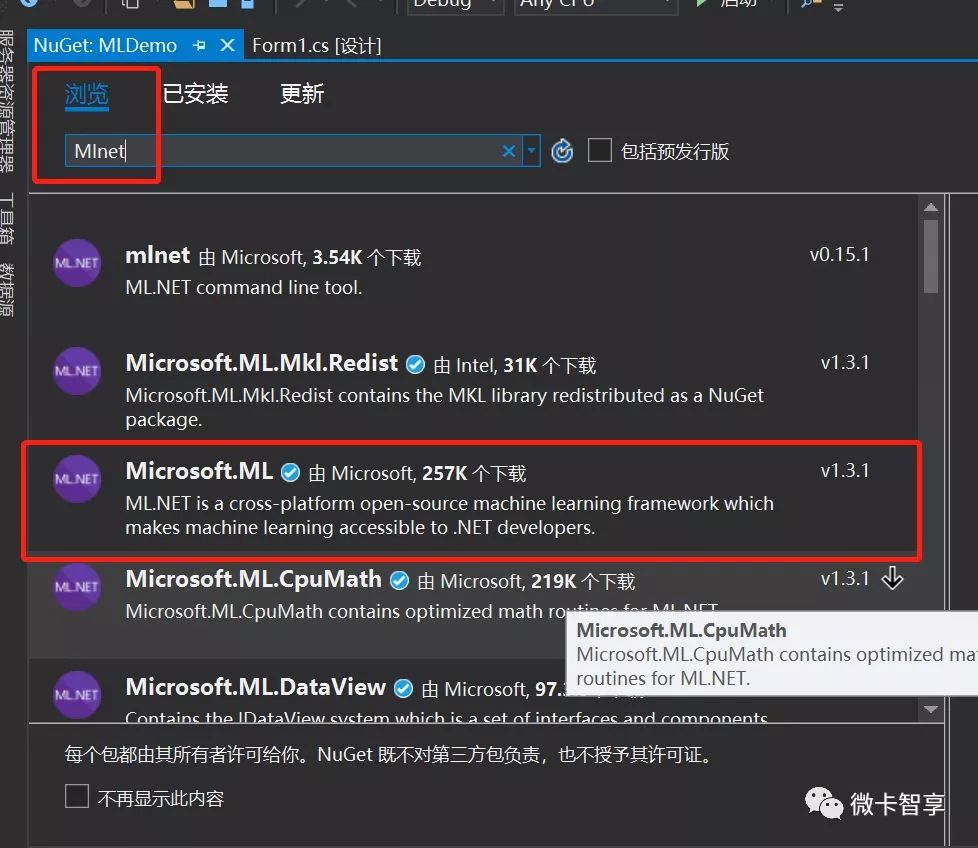The width and height of the screenshot is (978, 848).
Task: Open the Any CPU platform dropdown
Action: click(595, 4)
